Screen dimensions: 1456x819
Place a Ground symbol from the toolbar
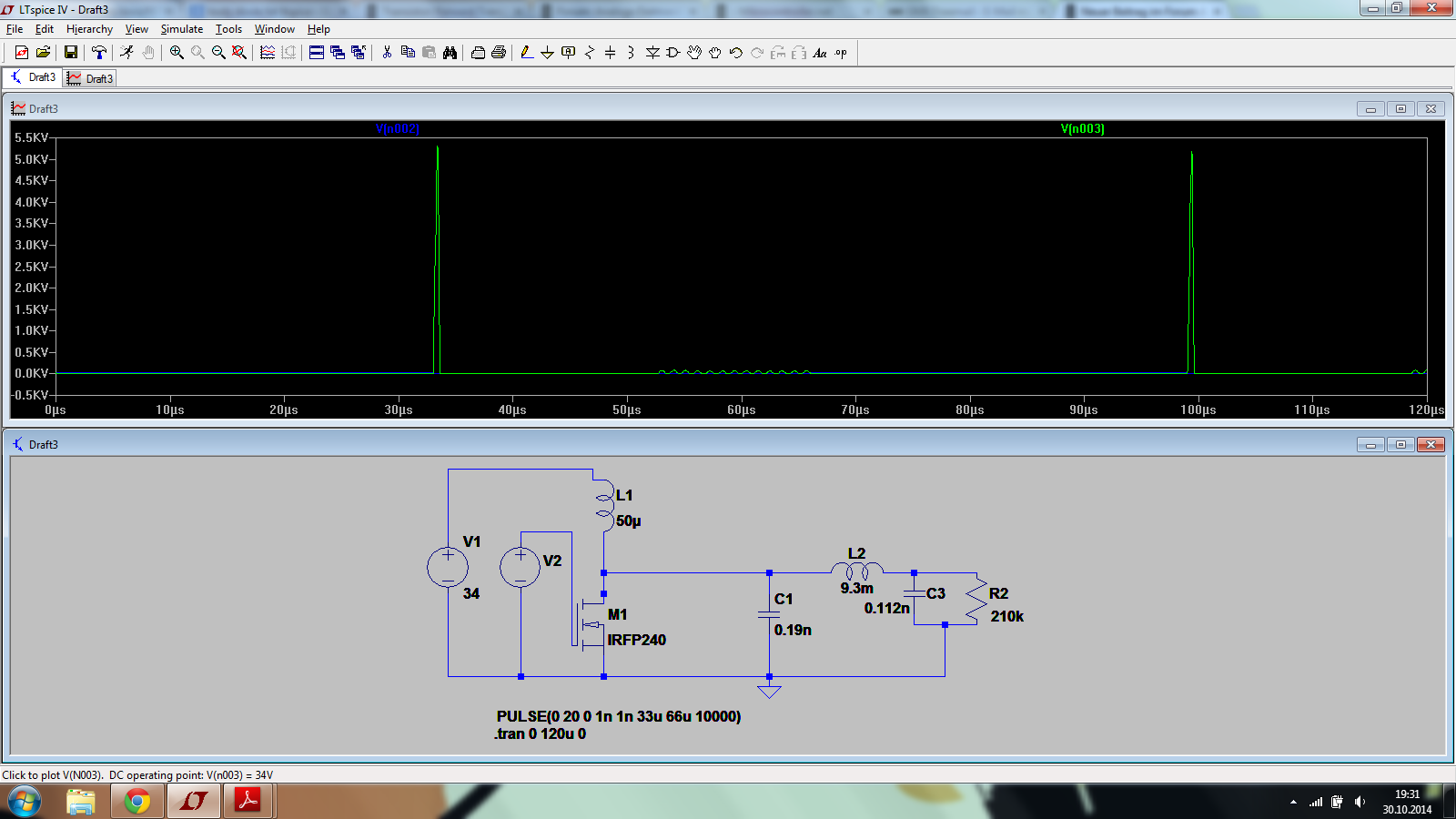(x=548, y=53)
